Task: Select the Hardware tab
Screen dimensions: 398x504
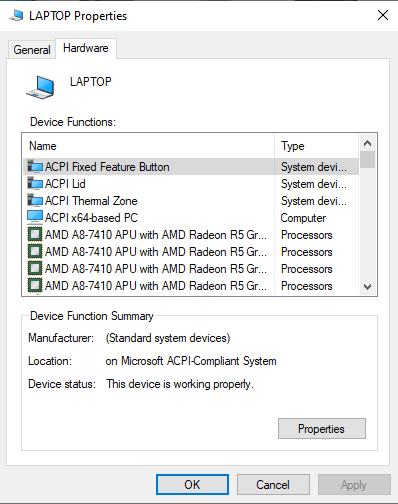Action: (x=86, y=48)
